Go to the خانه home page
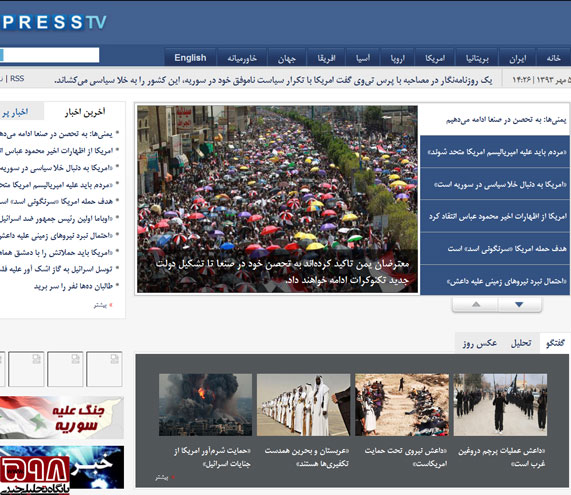571x495 pixels. click(553, 58)
